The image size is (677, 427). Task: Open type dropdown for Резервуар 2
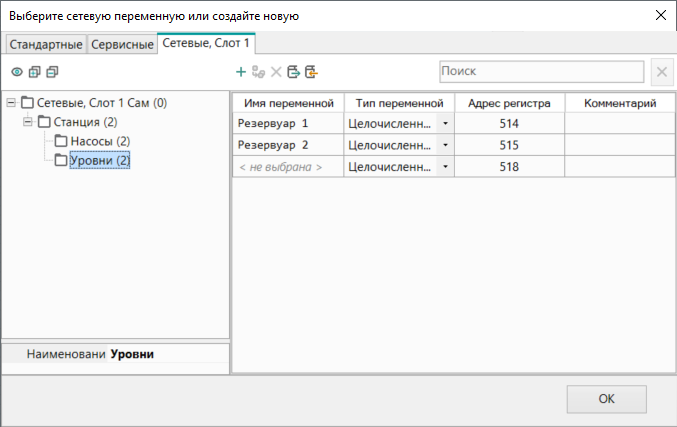click(445, 145)
